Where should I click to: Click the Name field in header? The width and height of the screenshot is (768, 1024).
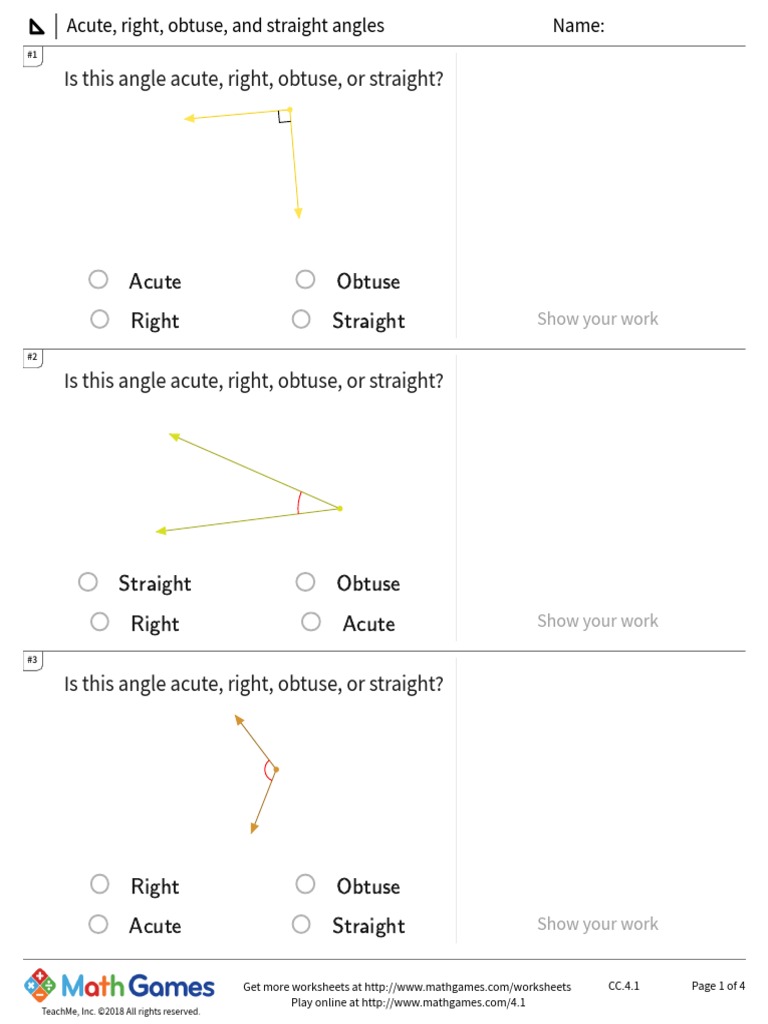pos(660,27)
